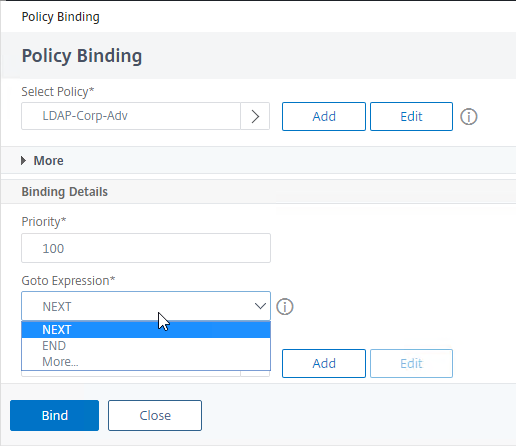516x446 pixels.
Task: Click the small Policy Binding title at the top
Action: coord(61,17)
